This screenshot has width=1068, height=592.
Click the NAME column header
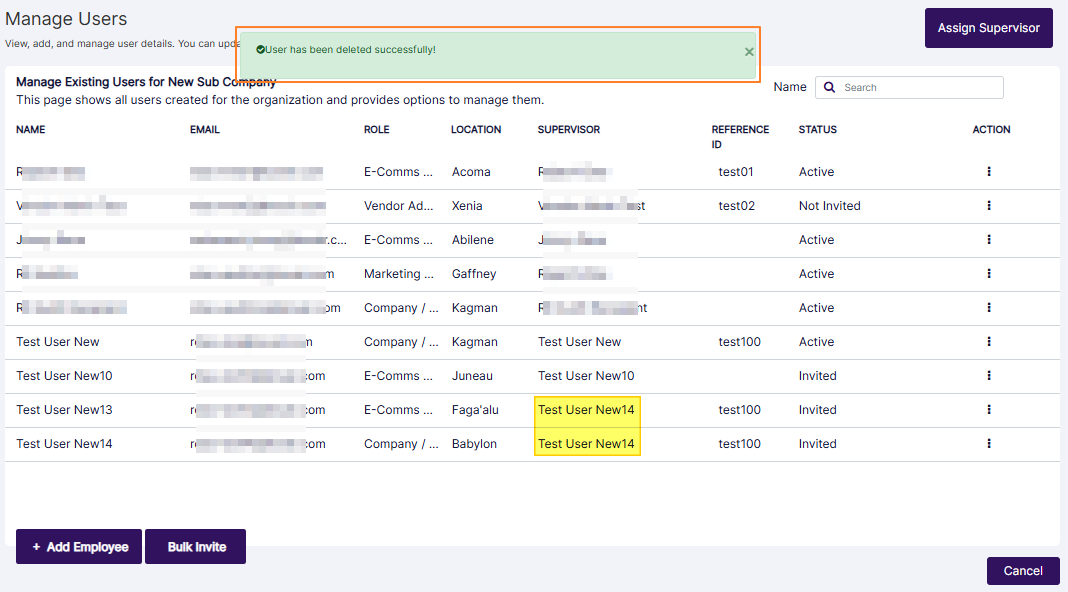pos(31,129)
